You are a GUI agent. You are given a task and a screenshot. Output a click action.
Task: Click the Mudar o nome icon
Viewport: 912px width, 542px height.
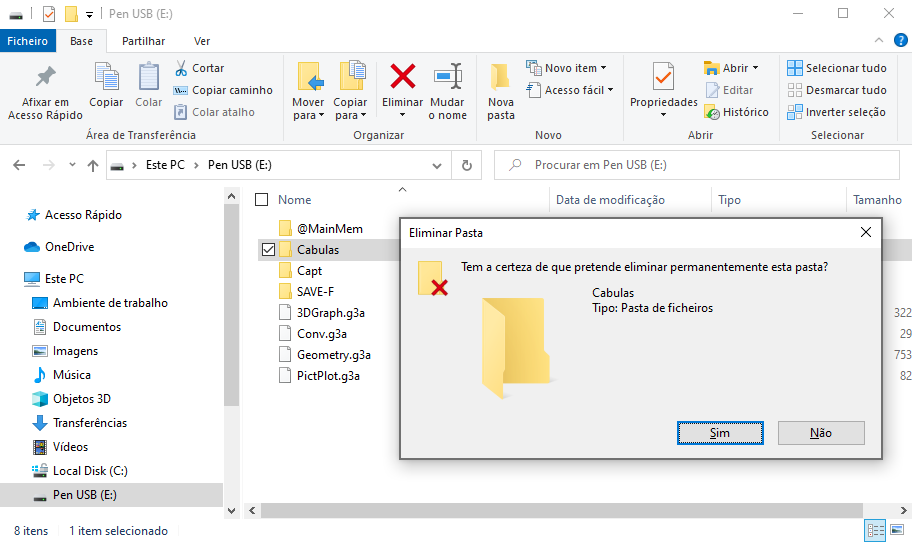point(447,78)
